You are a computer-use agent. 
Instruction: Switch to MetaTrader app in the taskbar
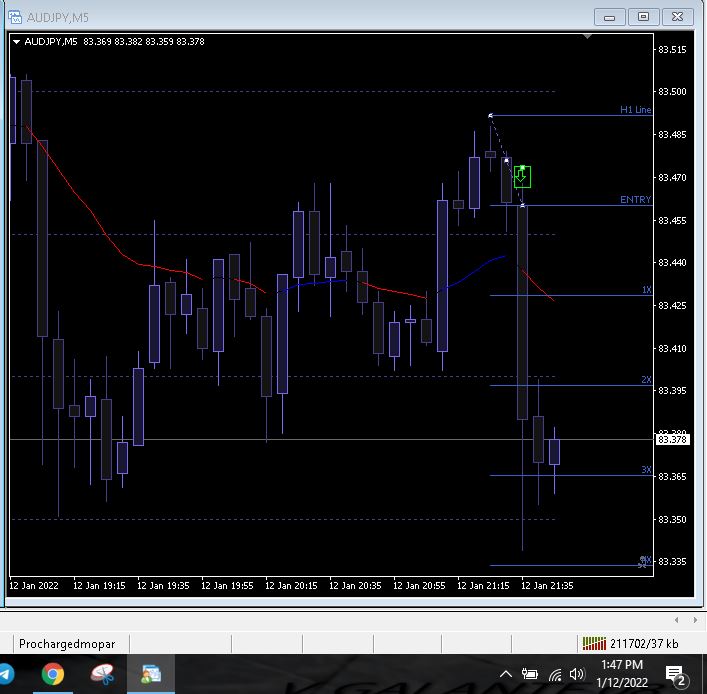151,675
